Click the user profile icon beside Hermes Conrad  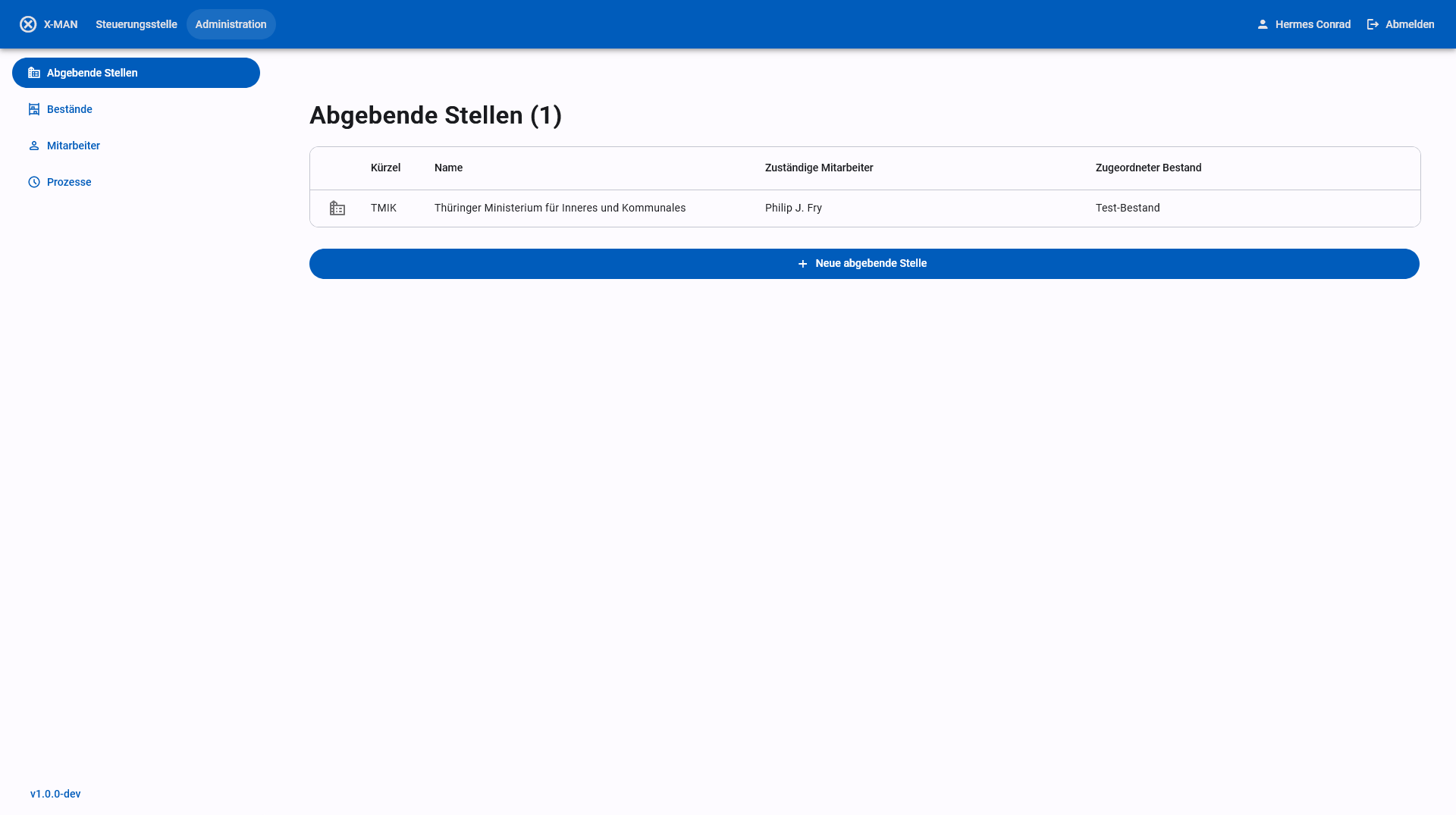[1263, 24]
